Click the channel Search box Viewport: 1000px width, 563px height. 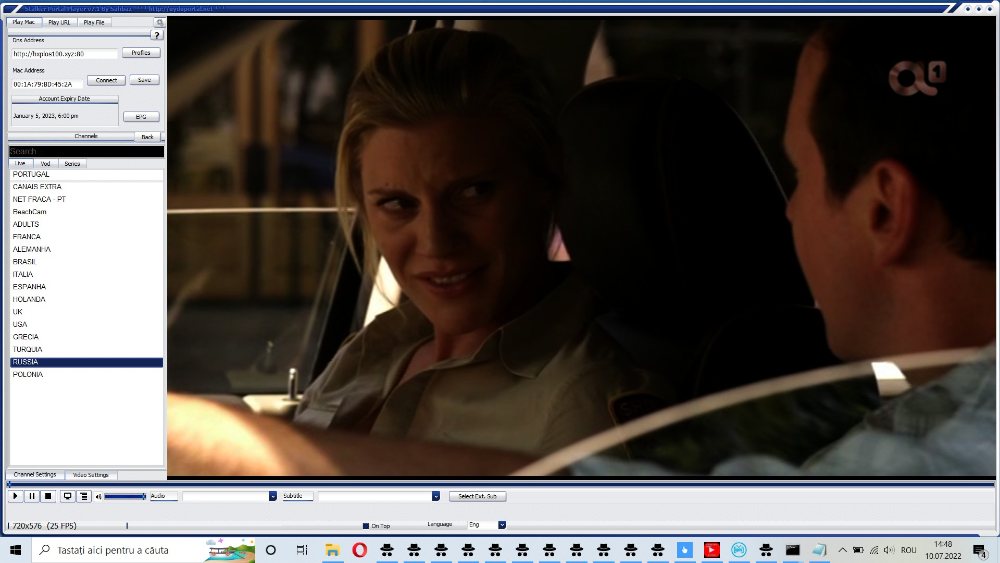[x=86, y=152]
